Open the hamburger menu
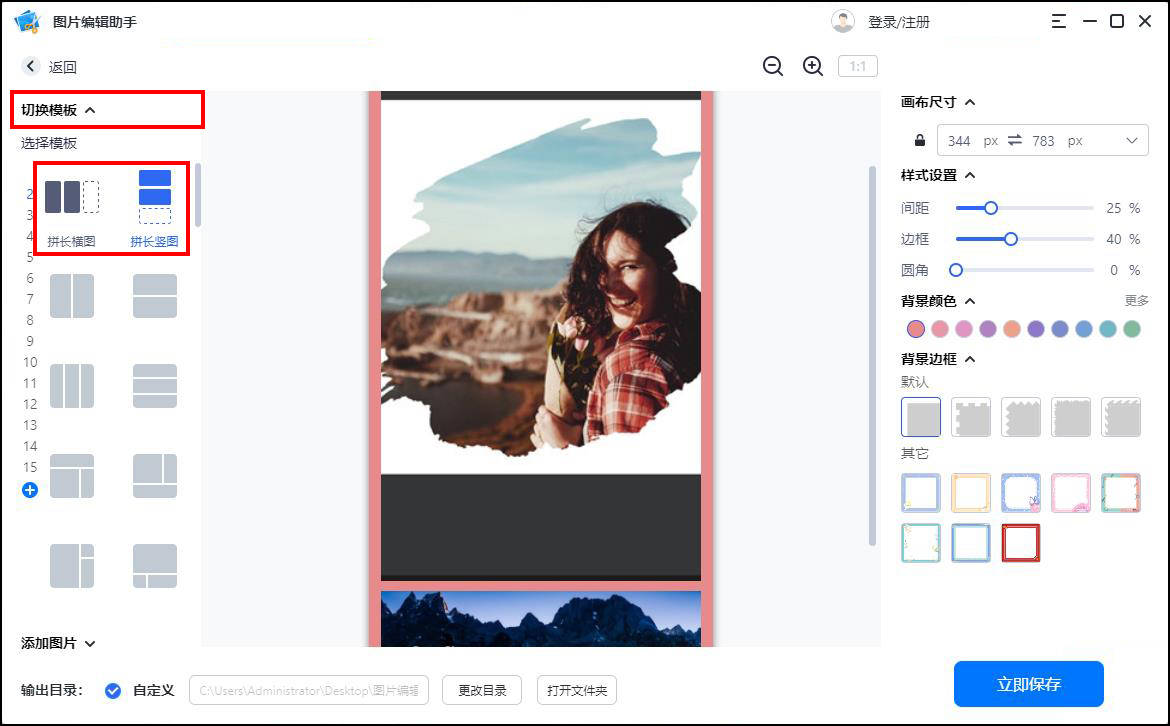Image resolution: width=1170 pixels, height=726 pixels. tap(1058, 20)
